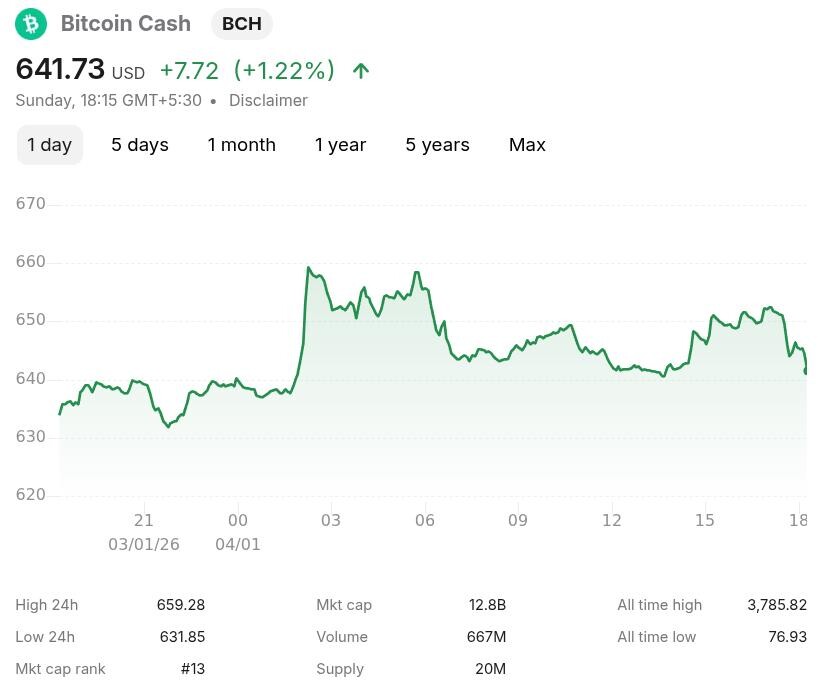Show the 1 year chart

tap(340, 145)
